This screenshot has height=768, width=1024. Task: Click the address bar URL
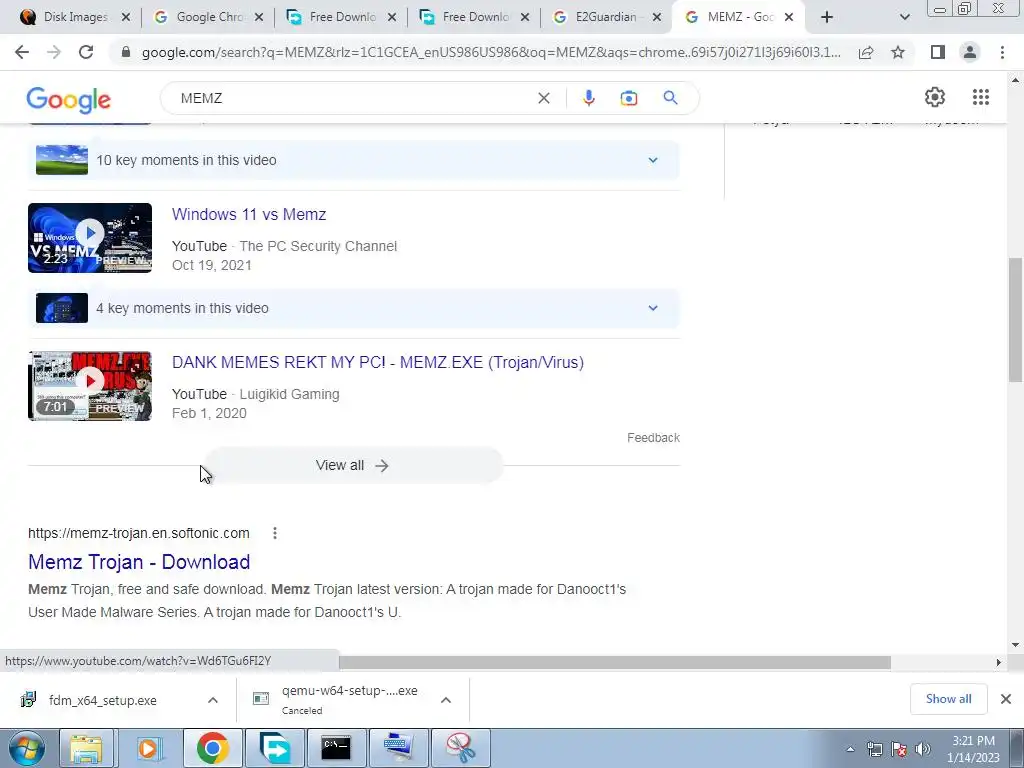click(491, 52)
